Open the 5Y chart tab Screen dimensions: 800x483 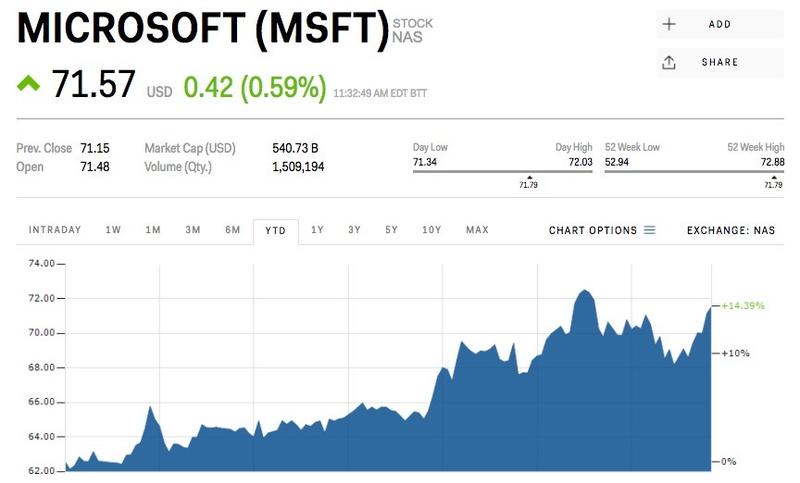[x=391, y=230]
